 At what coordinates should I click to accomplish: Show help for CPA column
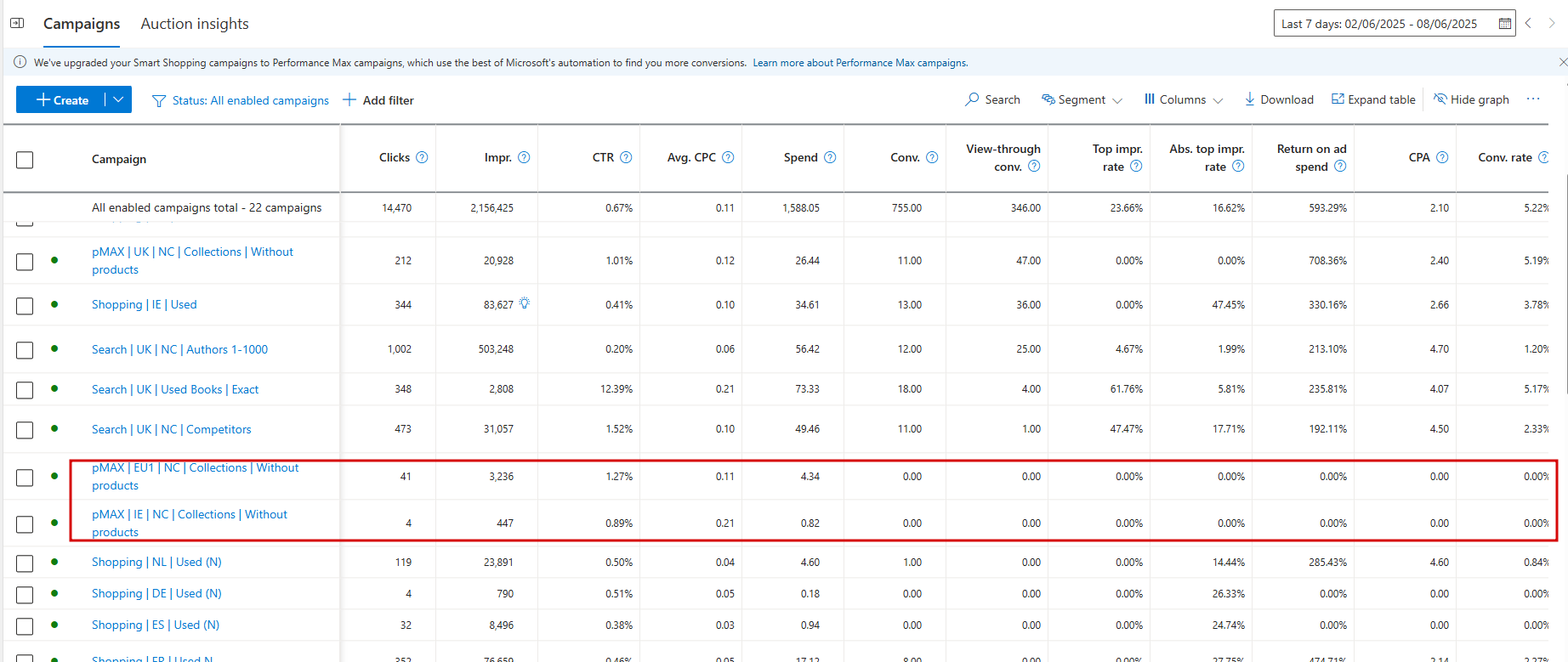[1442, 157]
